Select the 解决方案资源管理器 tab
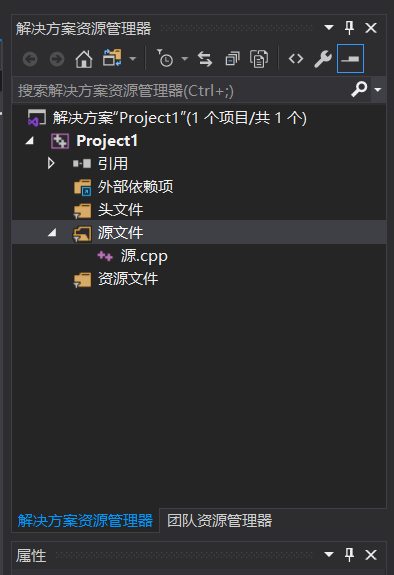 [85, 520]
